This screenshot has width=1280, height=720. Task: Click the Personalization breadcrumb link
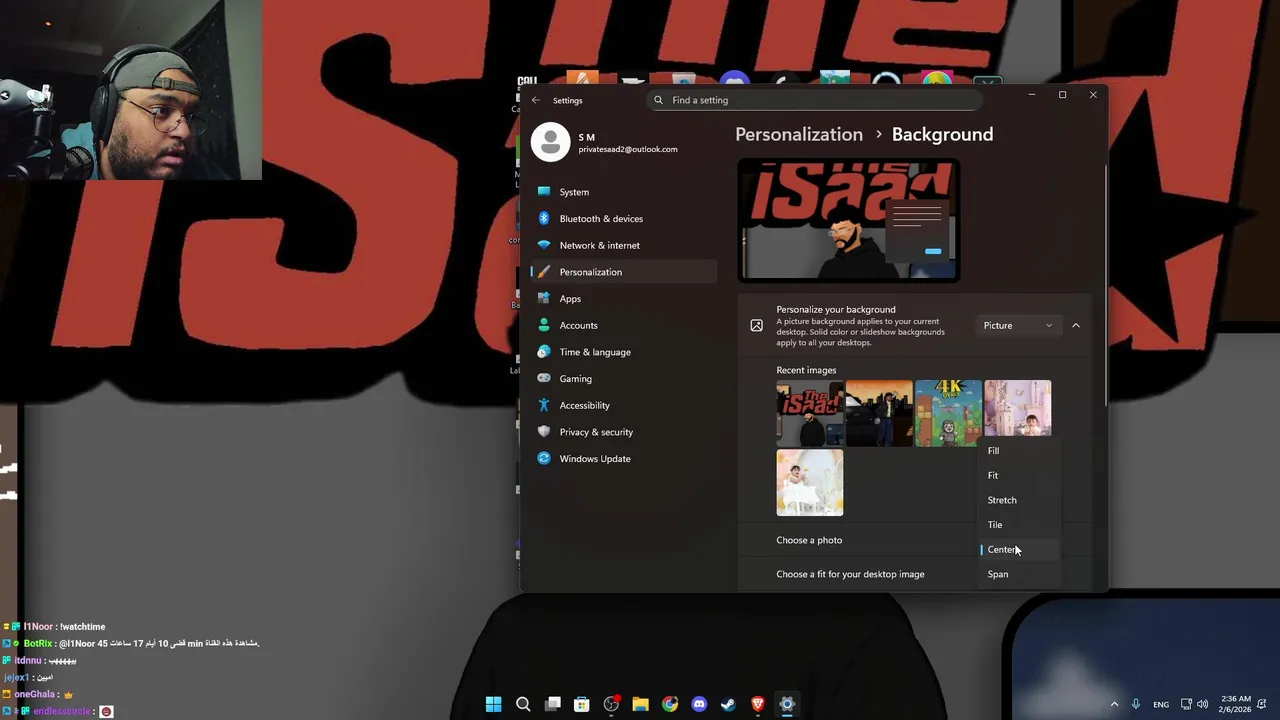[x=799, y=134]
